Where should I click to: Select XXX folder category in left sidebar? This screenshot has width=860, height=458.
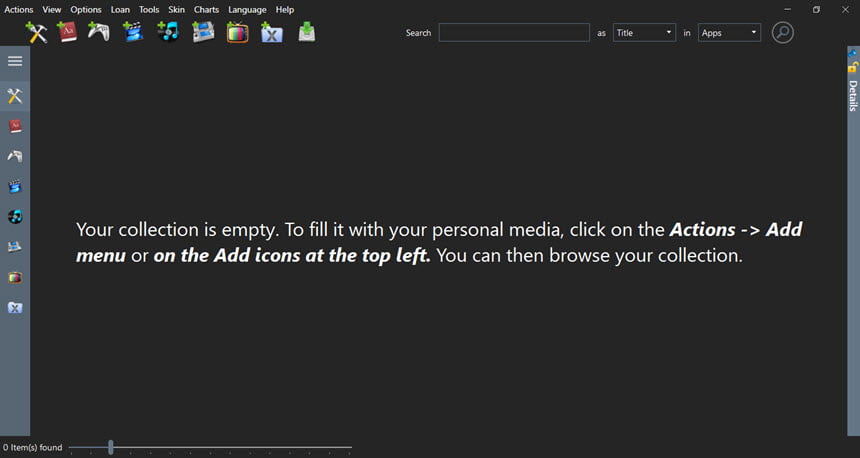point(15,307)
